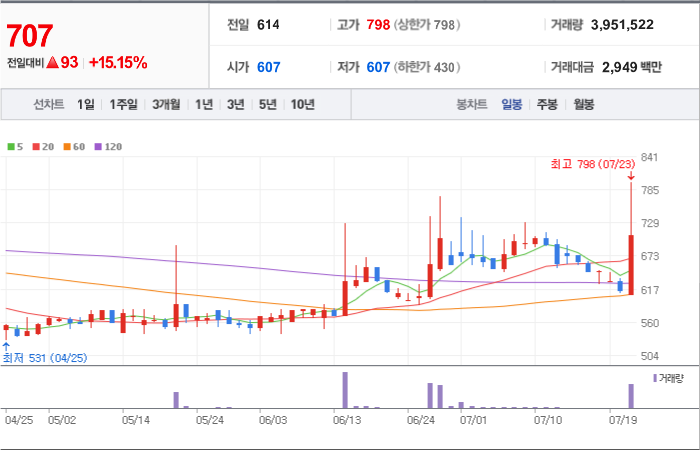
Task: Click the 04/25 date axis label
Action: coord(19,420)
